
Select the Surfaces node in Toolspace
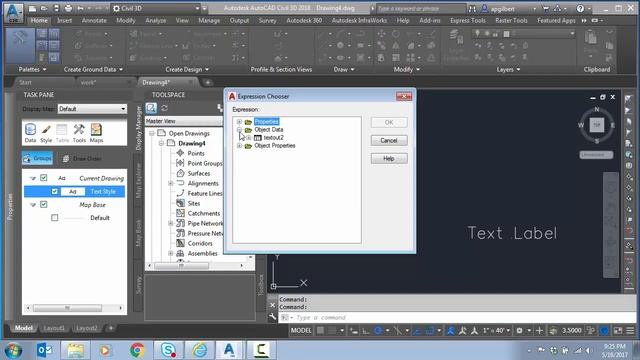click(198, 173)
